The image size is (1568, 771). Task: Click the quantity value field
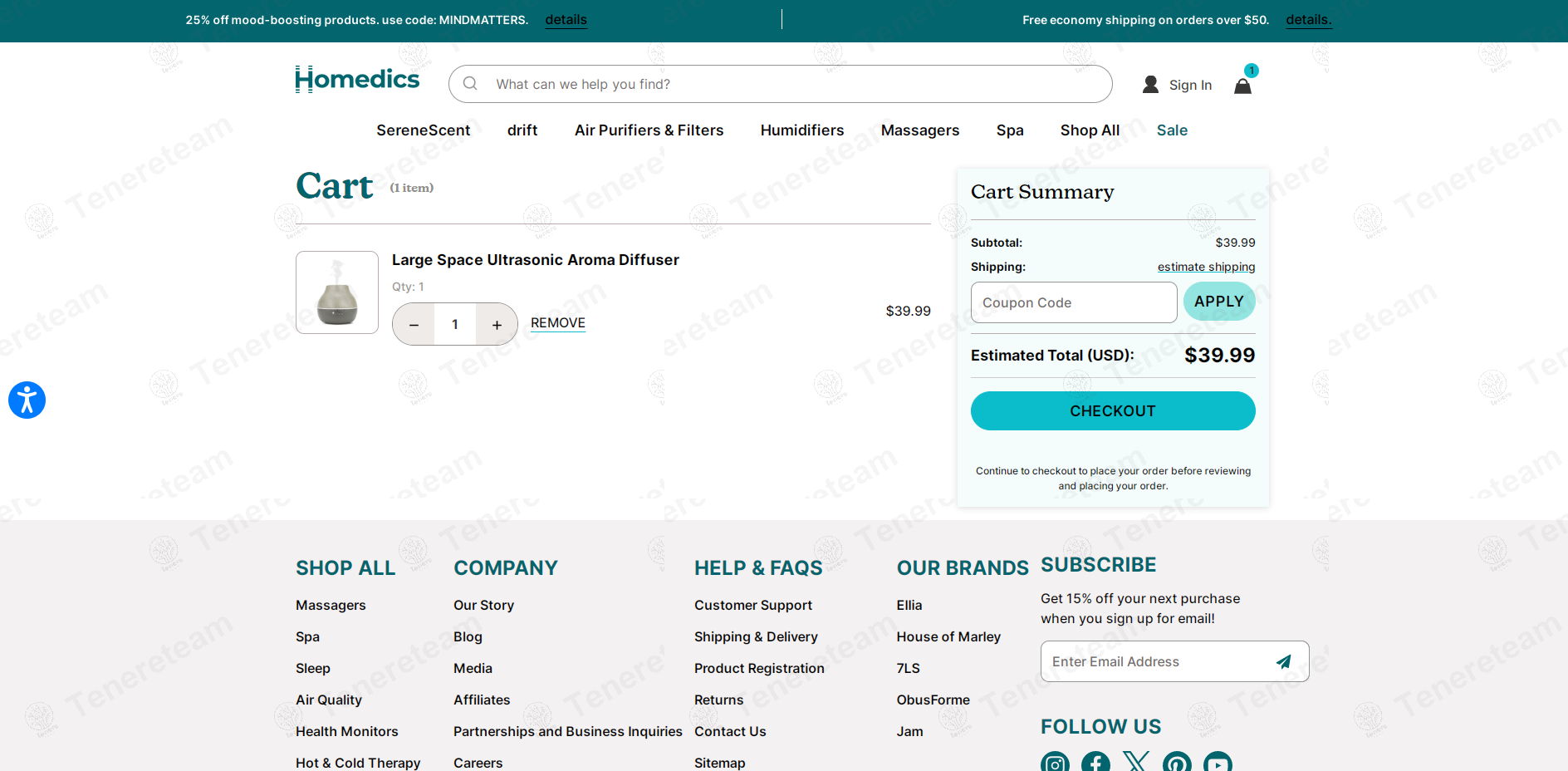click(455, 324)
